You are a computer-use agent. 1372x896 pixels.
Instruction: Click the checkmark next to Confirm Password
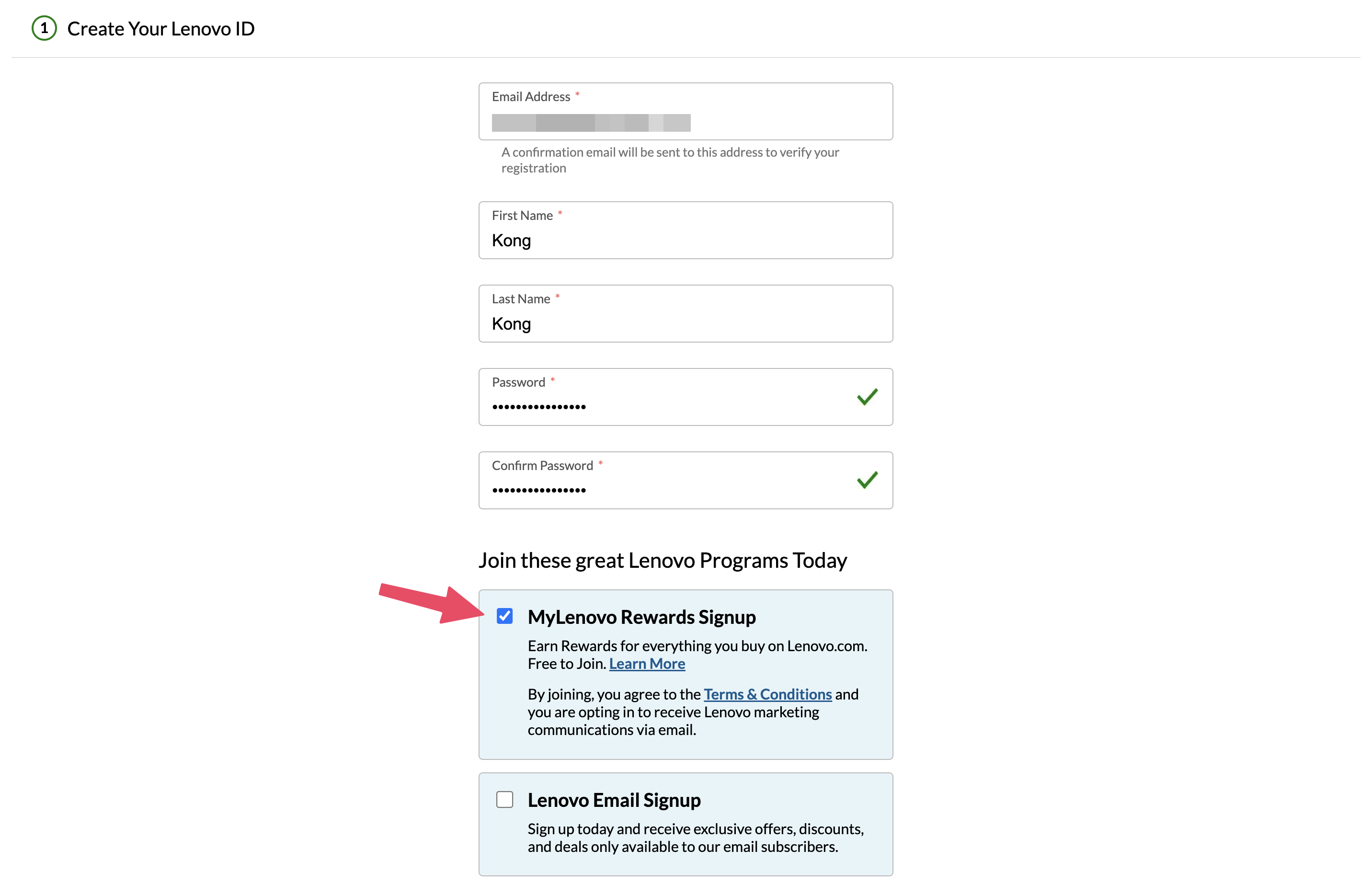(867, 479)
